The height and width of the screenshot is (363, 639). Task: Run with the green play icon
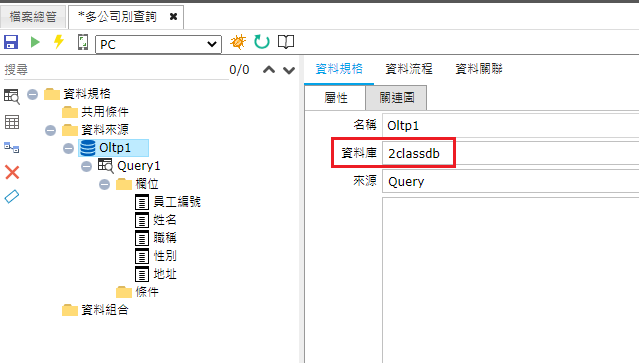click(35, 42)
